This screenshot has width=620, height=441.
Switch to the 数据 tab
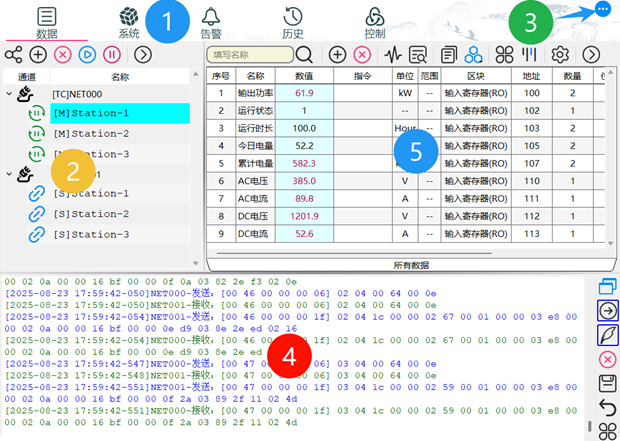point(47,23)
